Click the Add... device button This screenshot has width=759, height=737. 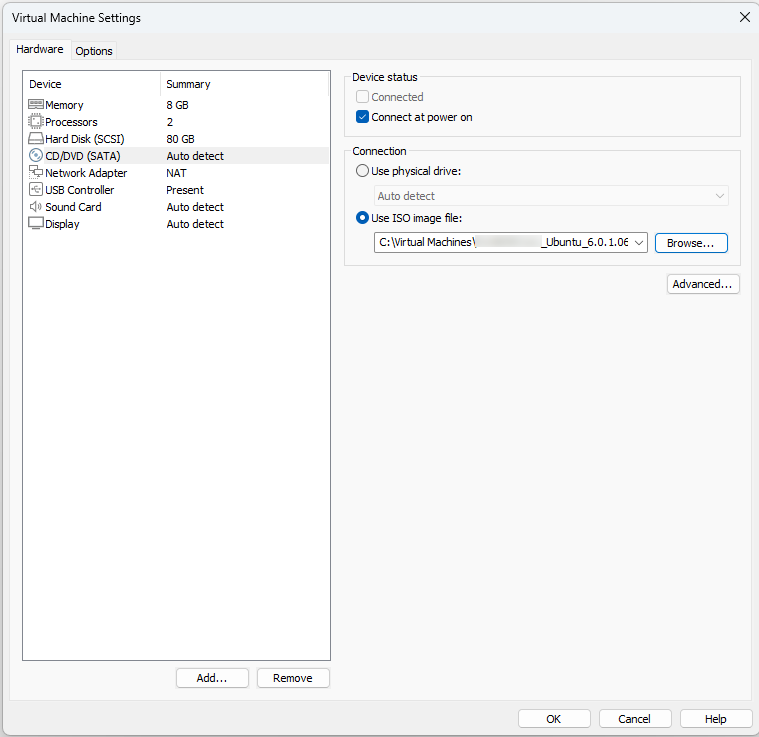(x=212, y=678)
